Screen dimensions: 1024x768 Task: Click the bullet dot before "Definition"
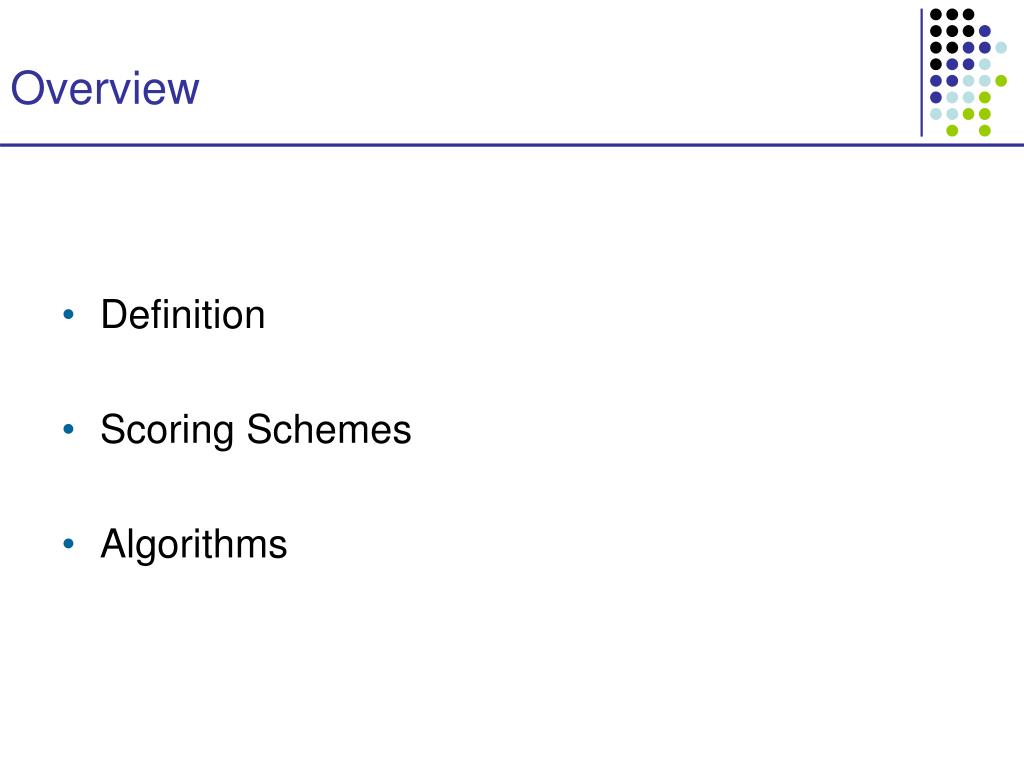(x=69, y=315)
